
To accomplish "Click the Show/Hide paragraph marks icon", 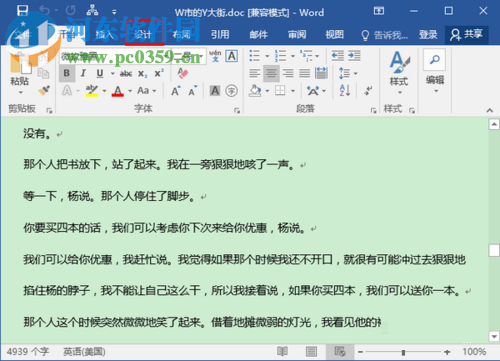I will coord(368,90).
